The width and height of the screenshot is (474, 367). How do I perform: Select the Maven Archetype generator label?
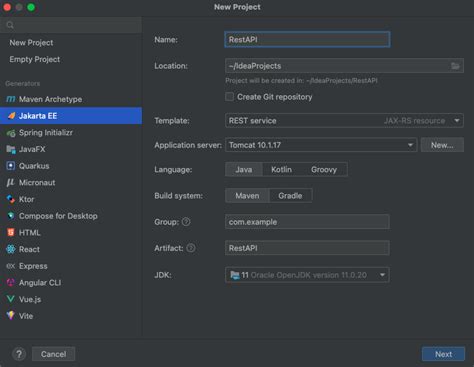[50, 99]
